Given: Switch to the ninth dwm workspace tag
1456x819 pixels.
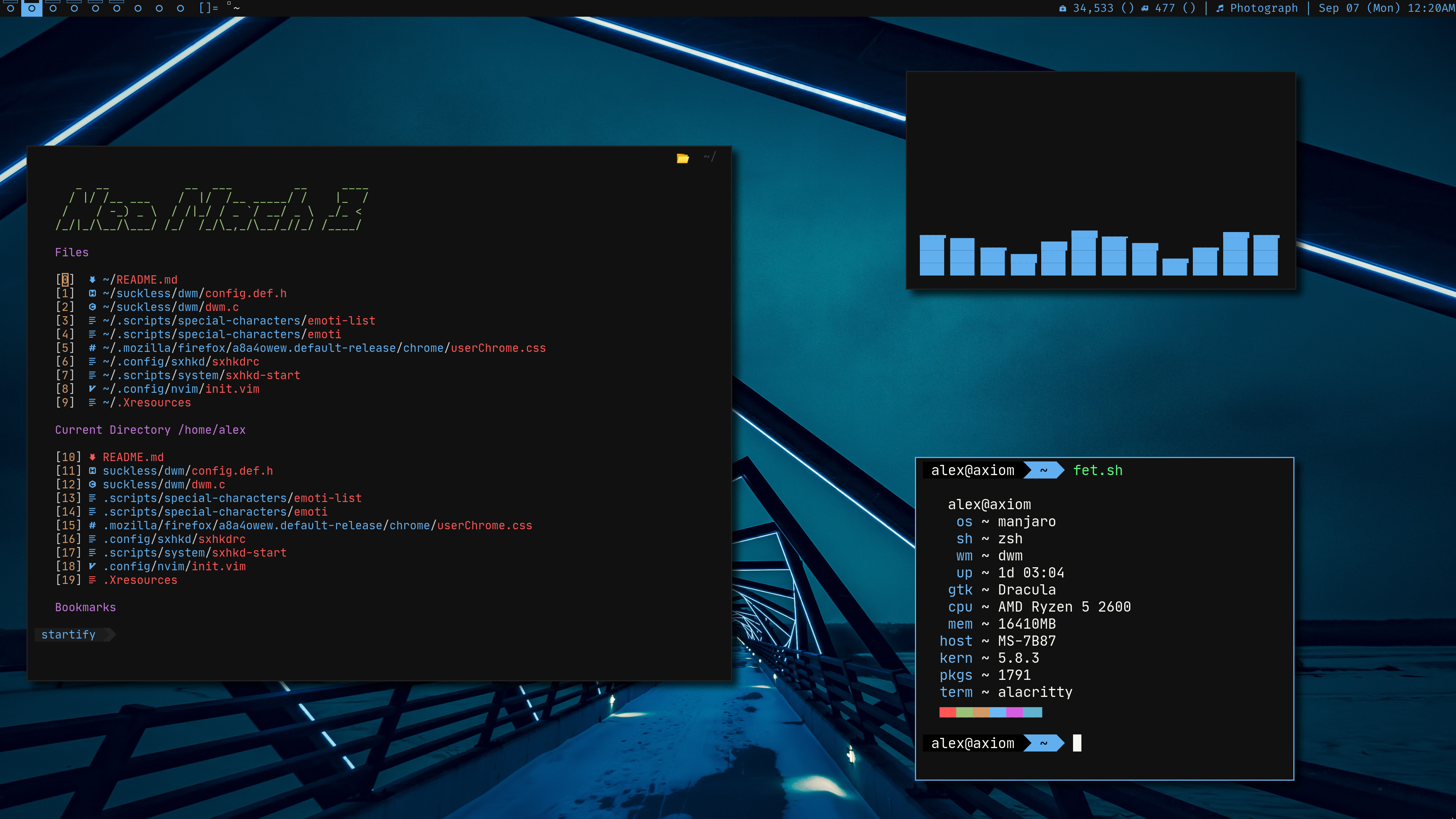Looking at the screenshot, I should click(180, 8).
